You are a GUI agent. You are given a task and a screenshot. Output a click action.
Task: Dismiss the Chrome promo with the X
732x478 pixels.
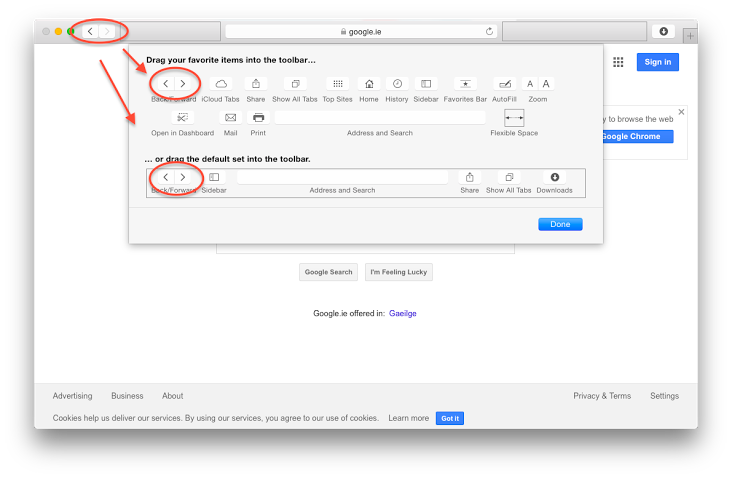pos(681,112)
